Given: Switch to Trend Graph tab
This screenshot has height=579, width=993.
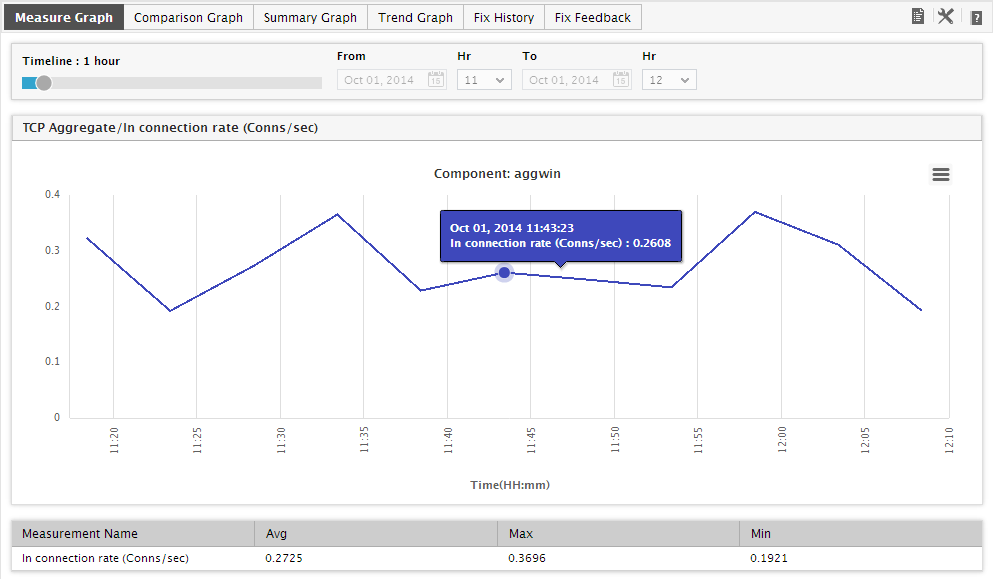Looking at the screenshot, I should point(415,18).
